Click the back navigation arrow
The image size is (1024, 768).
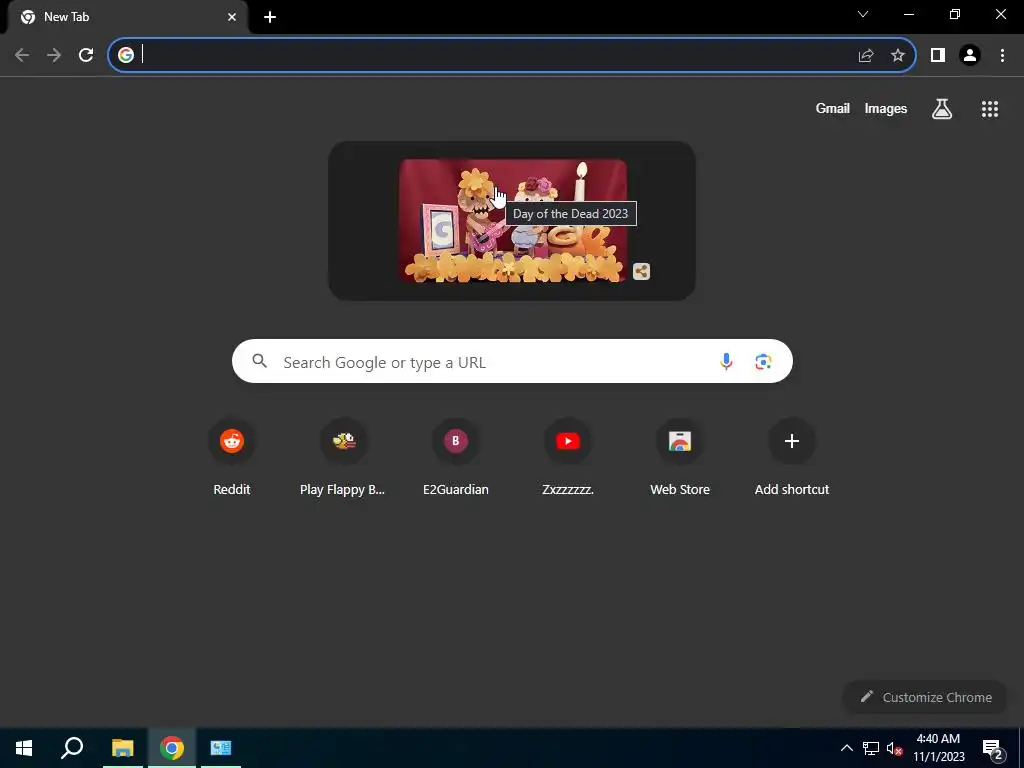click(x=22, y=56)
